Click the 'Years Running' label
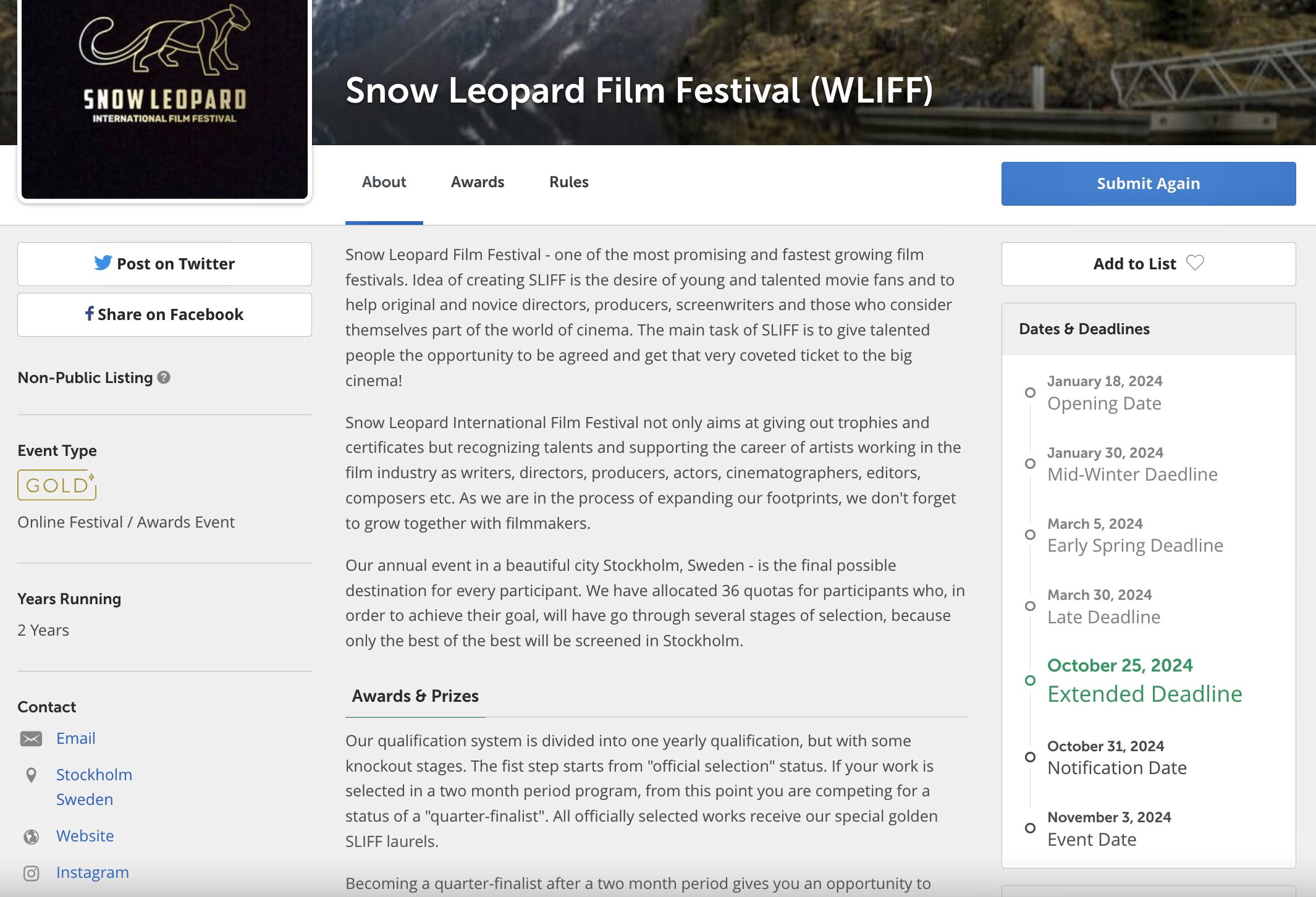 click(69, 599)
